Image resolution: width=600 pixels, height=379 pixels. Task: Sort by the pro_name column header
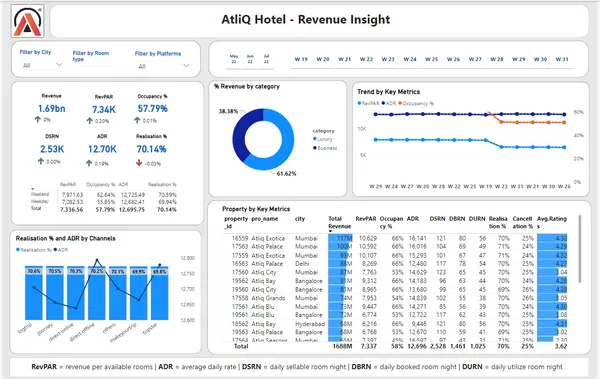coord(265,219)
